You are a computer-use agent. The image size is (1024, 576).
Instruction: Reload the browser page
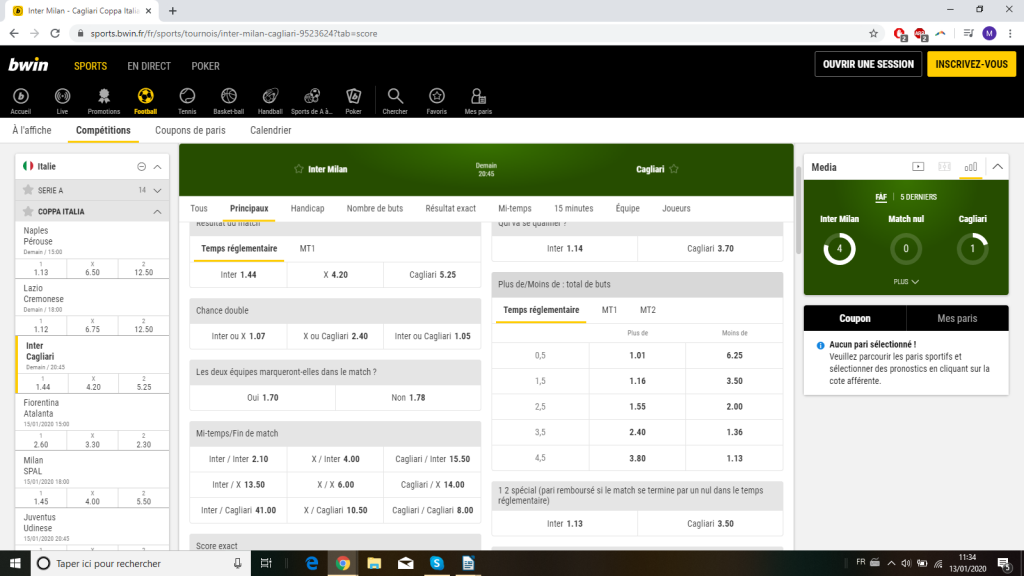55,33
